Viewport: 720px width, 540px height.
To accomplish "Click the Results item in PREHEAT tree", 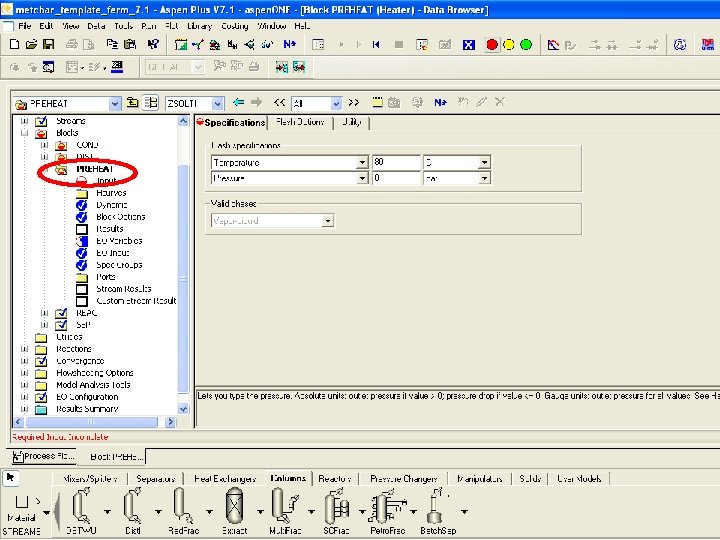I will coord(110,229).
